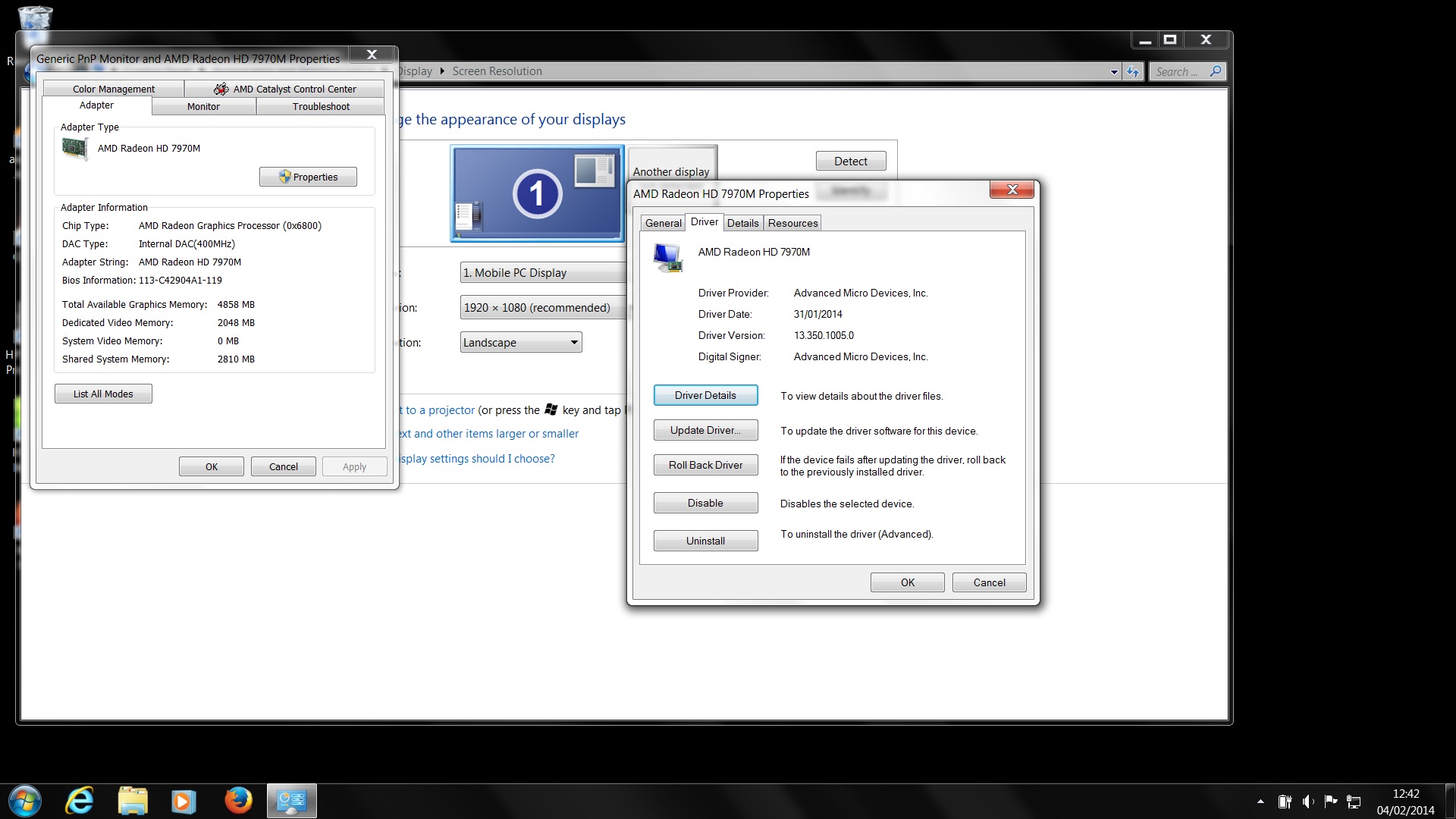Switch to the General tab
The image size is (1456, 819).
click(664, 223)
